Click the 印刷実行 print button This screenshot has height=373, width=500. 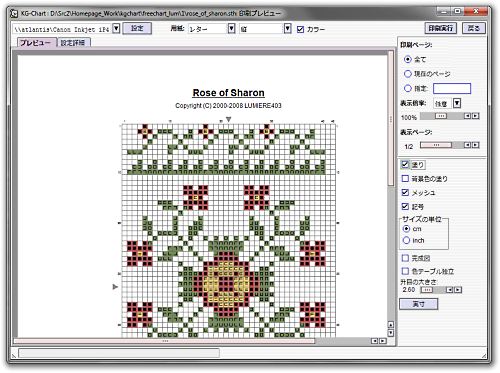point(441,28)
